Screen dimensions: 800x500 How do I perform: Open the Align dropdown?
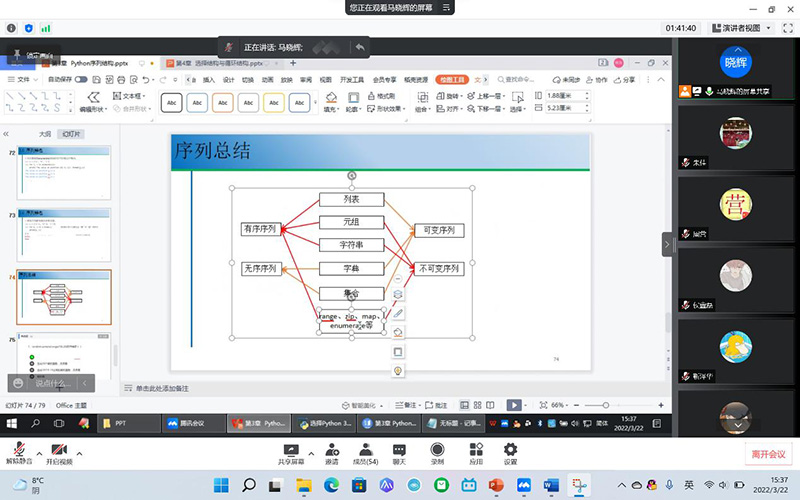tap(449, 109)
